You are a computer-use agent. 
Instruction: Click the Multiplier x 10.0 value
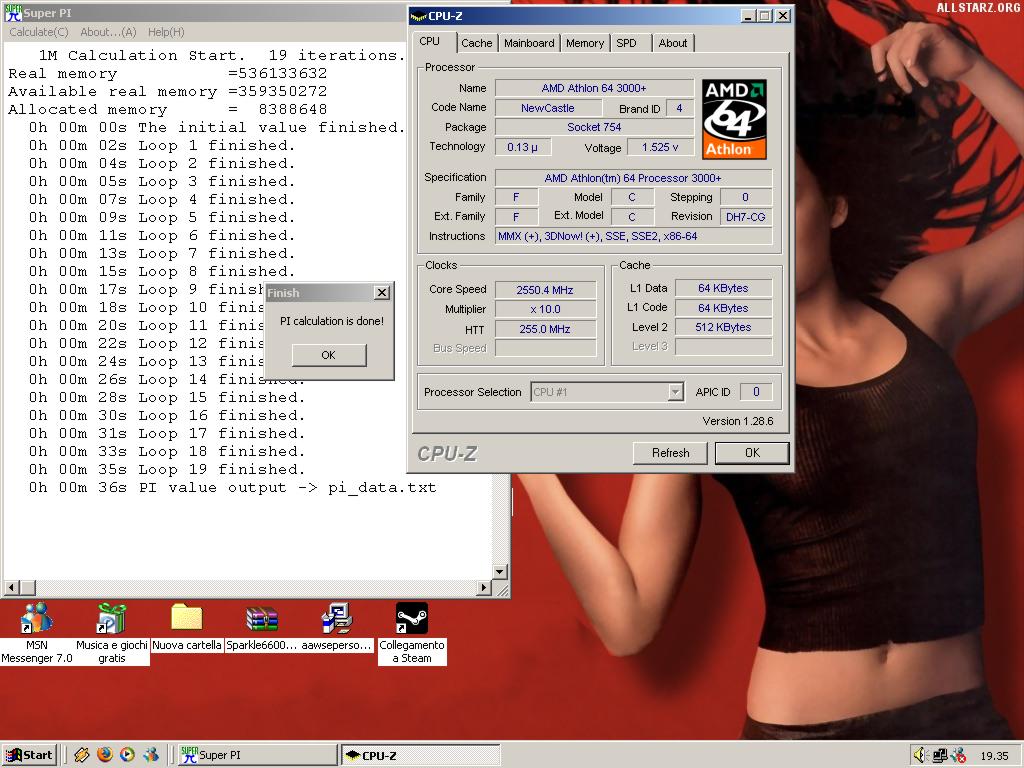tap(545, 309)
